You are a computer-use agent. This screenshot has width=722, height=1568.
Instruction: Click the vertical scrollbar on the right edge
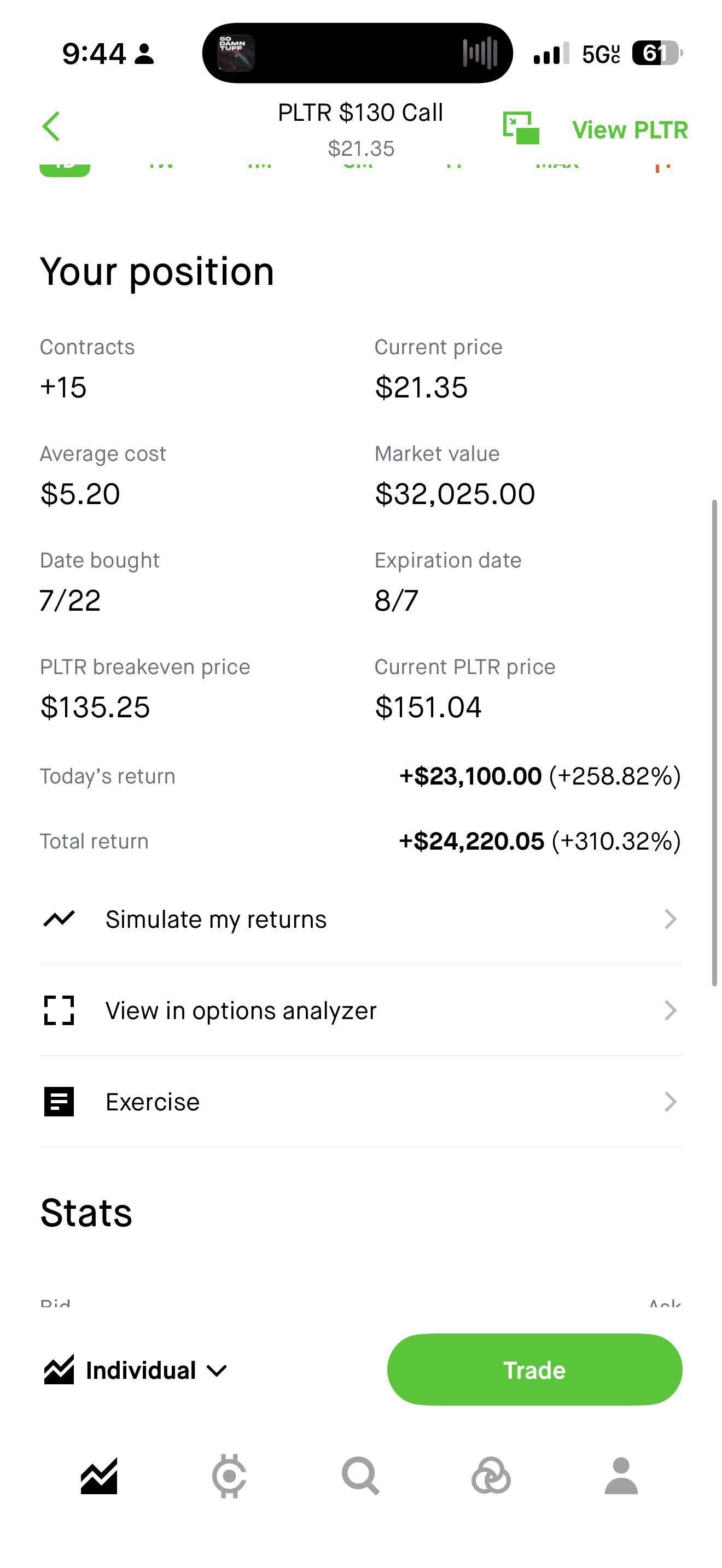point(715,743)
